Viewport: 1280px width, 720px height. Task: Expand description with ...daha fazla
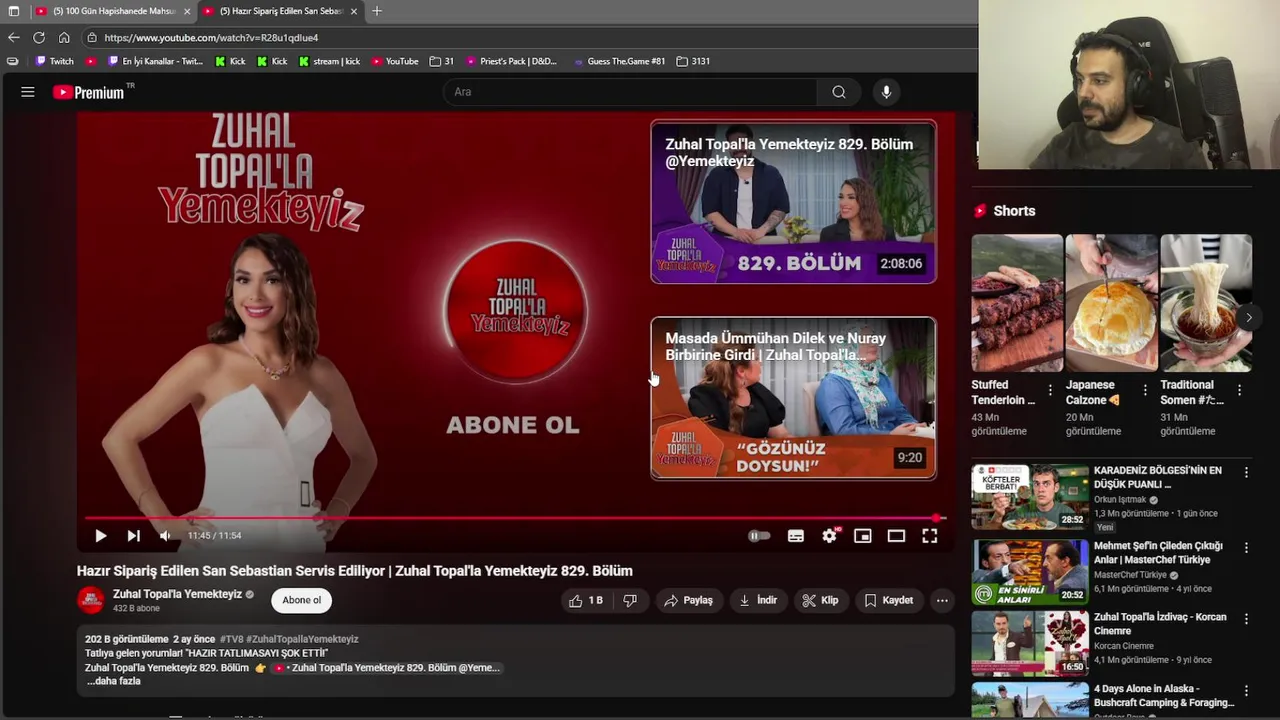click(113, 681)
